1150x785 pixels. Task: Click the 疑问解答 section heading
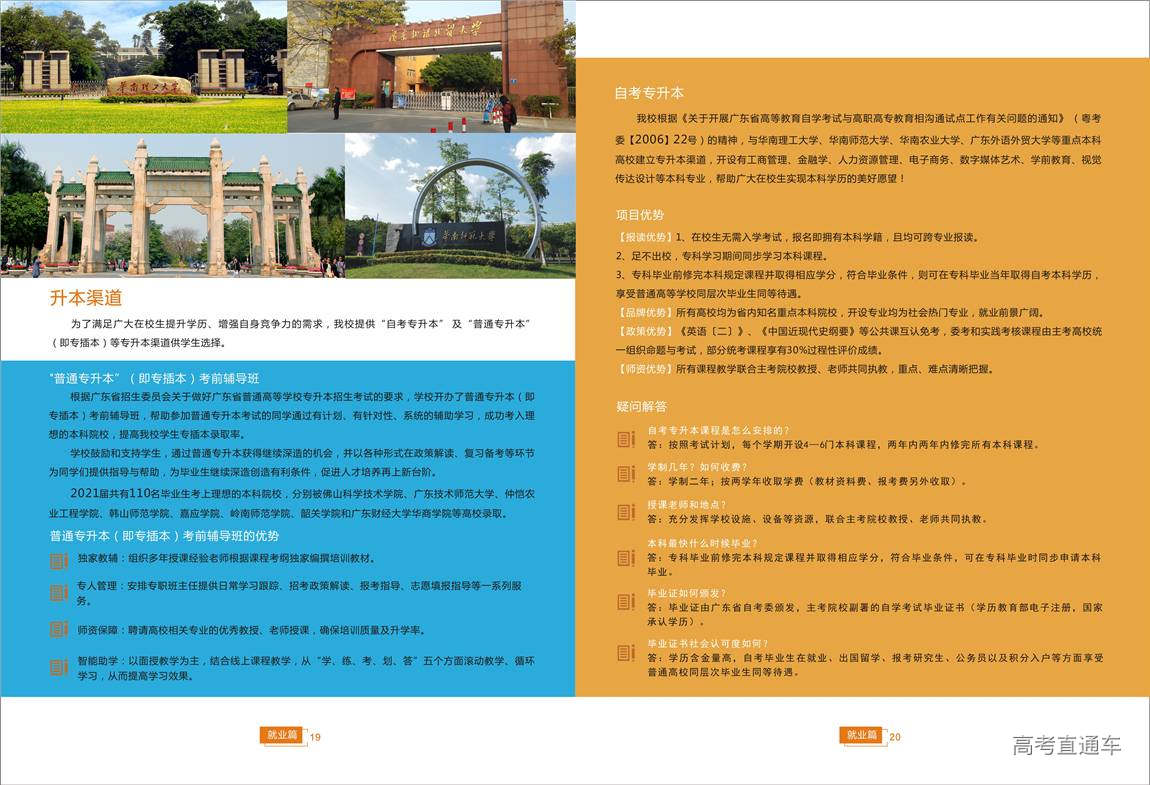click(641, 406)
